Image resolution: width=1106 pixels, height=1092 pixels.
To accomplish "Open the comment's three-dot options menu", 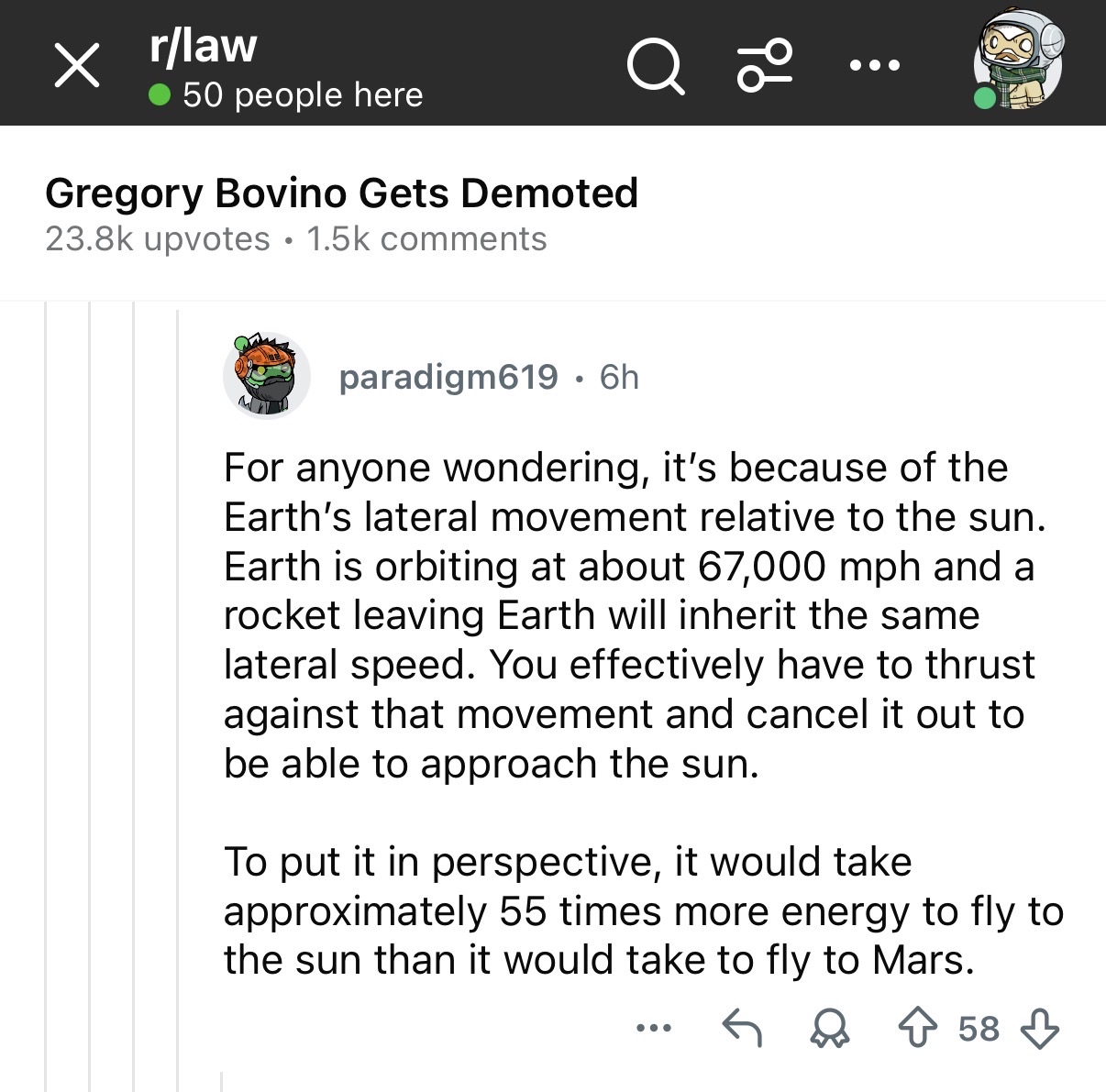I will pyautogui.click(x=654, y=1028).
